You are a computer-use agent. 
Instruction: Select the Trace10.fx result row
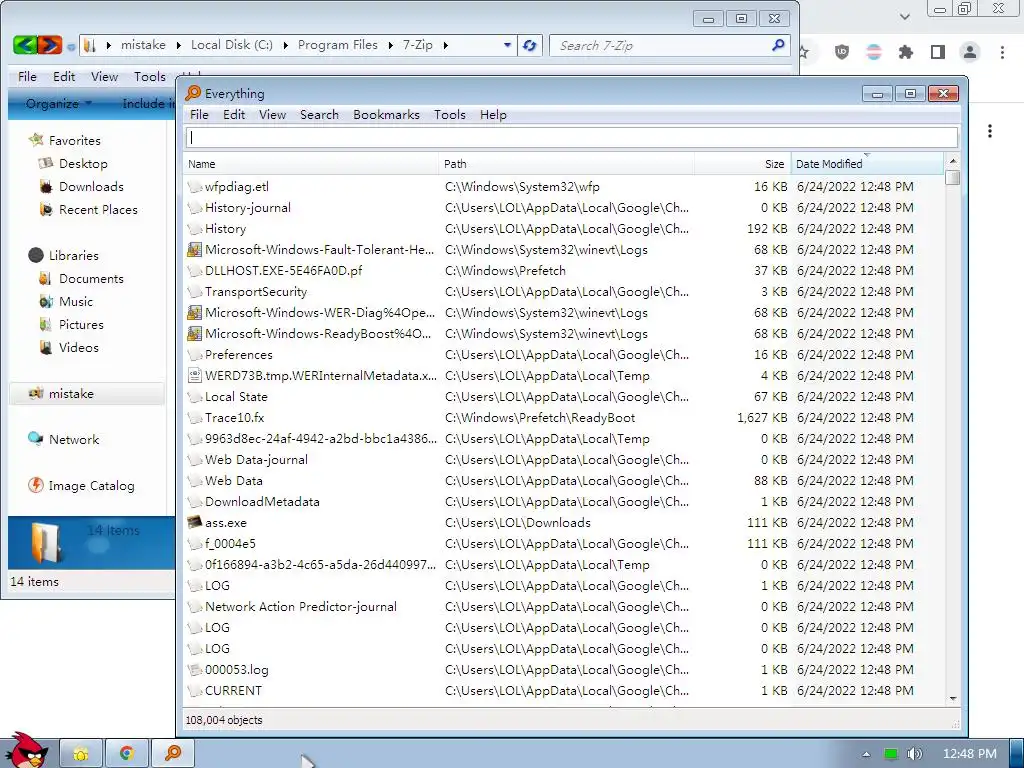564,417
